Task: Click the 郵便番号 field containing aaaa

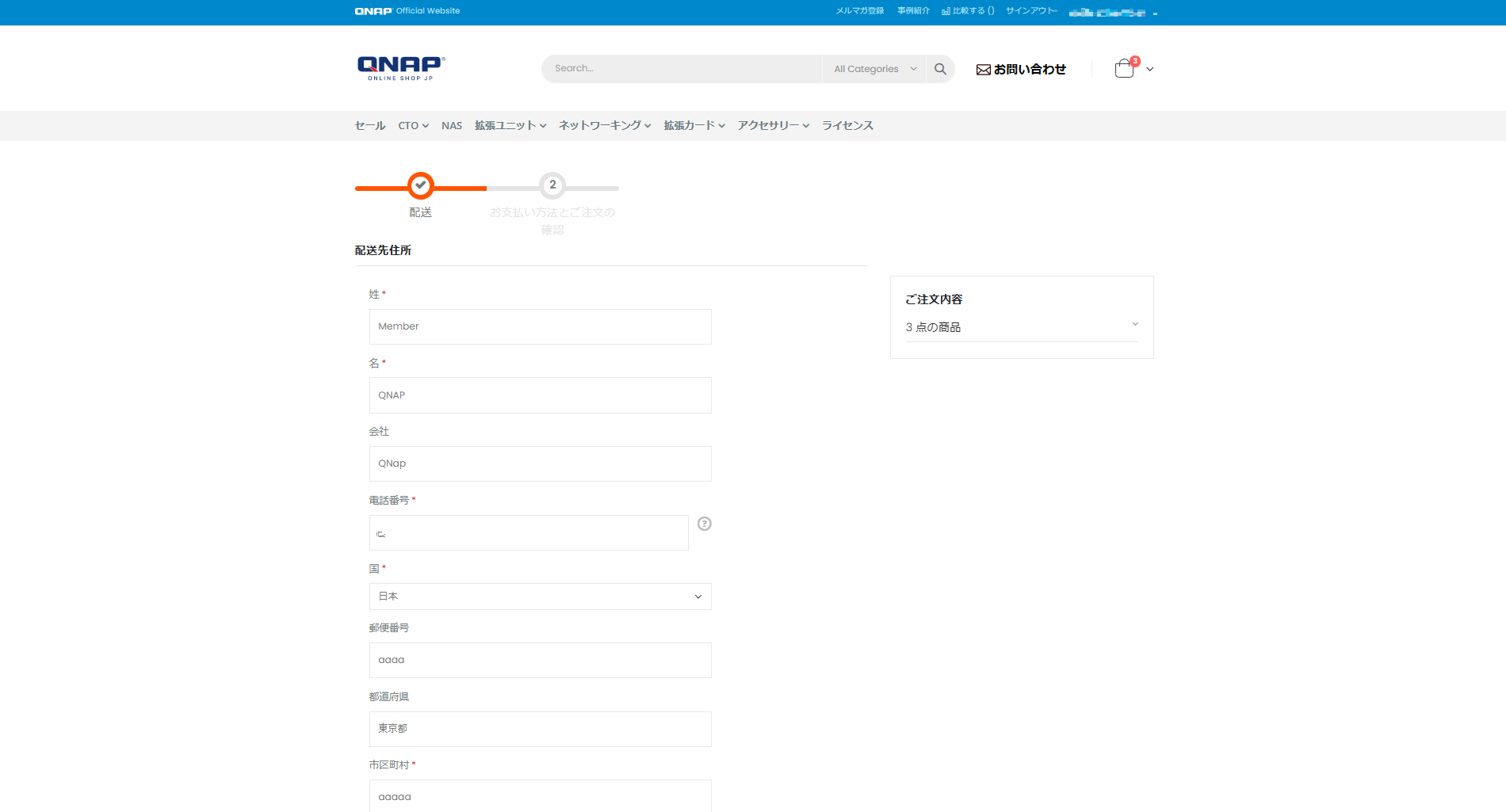Action: (x=541, y=660)
